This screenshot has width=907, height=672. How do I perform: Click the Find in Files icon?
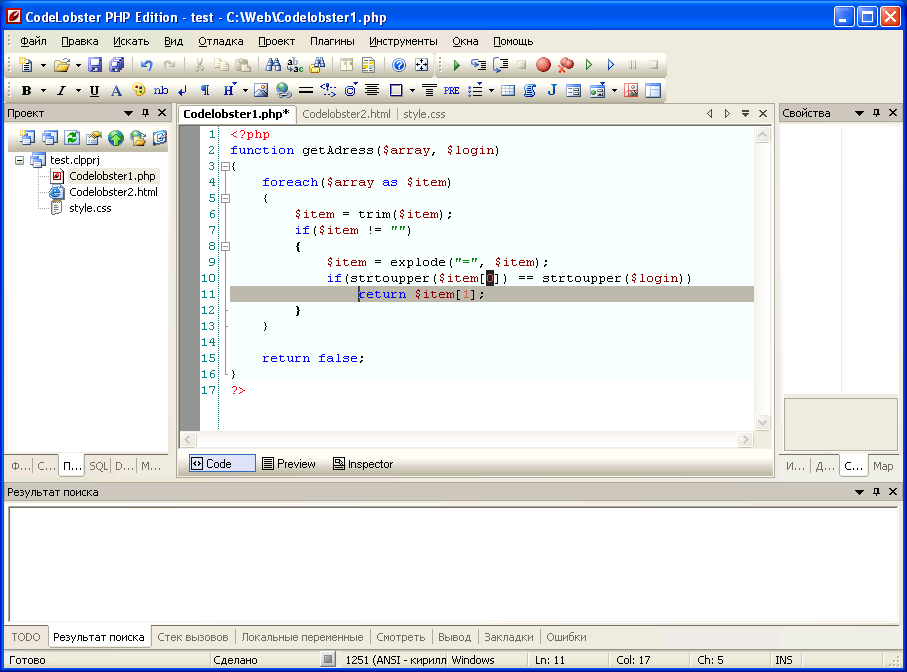pos(317,65)
